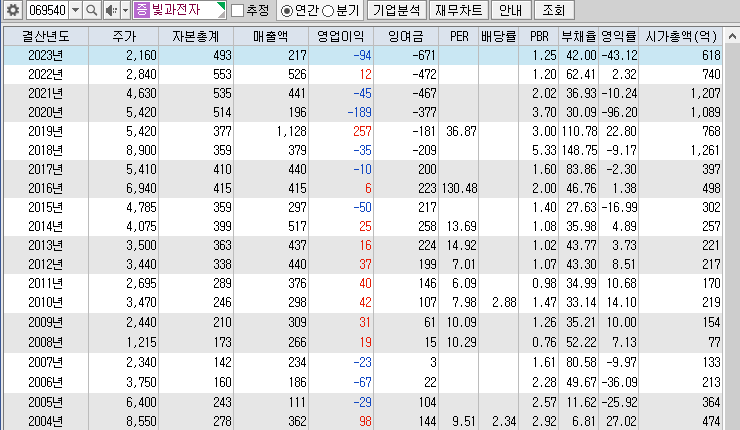Click the PER column header
The width and height of the screenshot is (740, 430).
coord(459,36)
